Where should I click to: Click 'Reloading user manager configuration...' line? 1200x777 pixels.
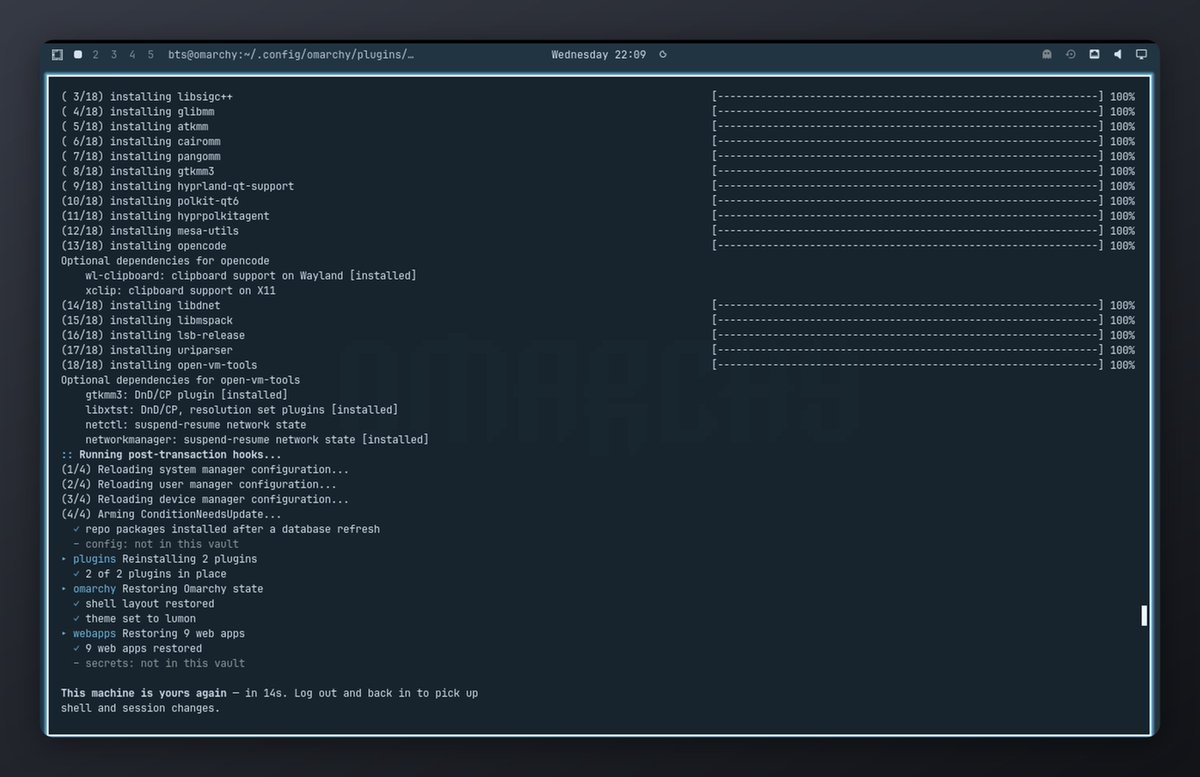(199, 485)
